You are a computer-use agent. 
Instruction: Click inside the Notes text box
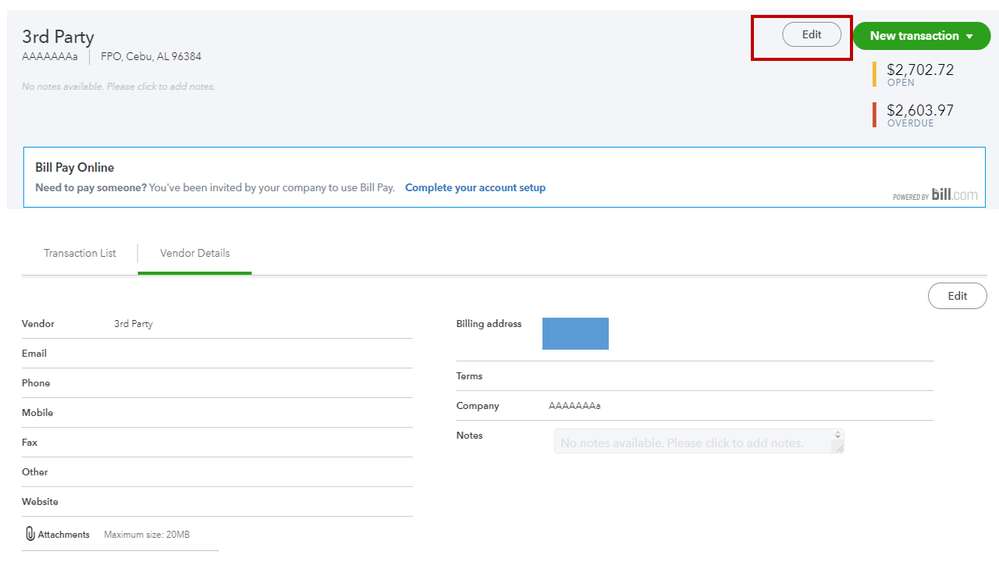tap(690, 442)
